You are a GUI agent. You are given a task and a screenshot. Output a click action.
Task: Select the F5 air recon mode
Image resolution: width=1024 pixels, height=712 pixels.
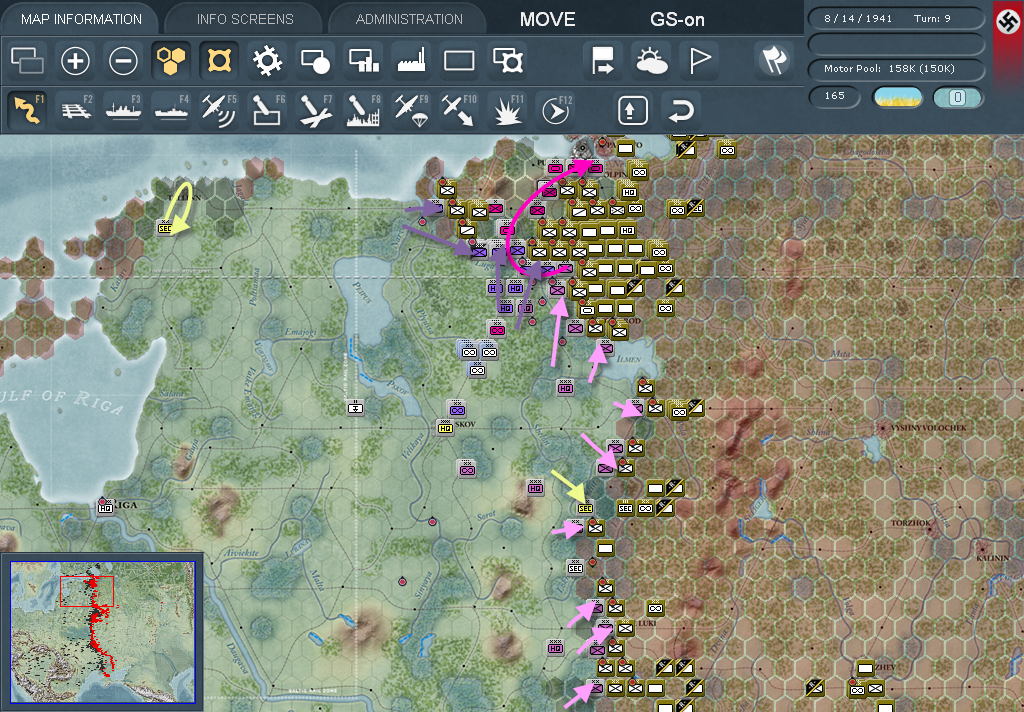click(x=219, y=110)
